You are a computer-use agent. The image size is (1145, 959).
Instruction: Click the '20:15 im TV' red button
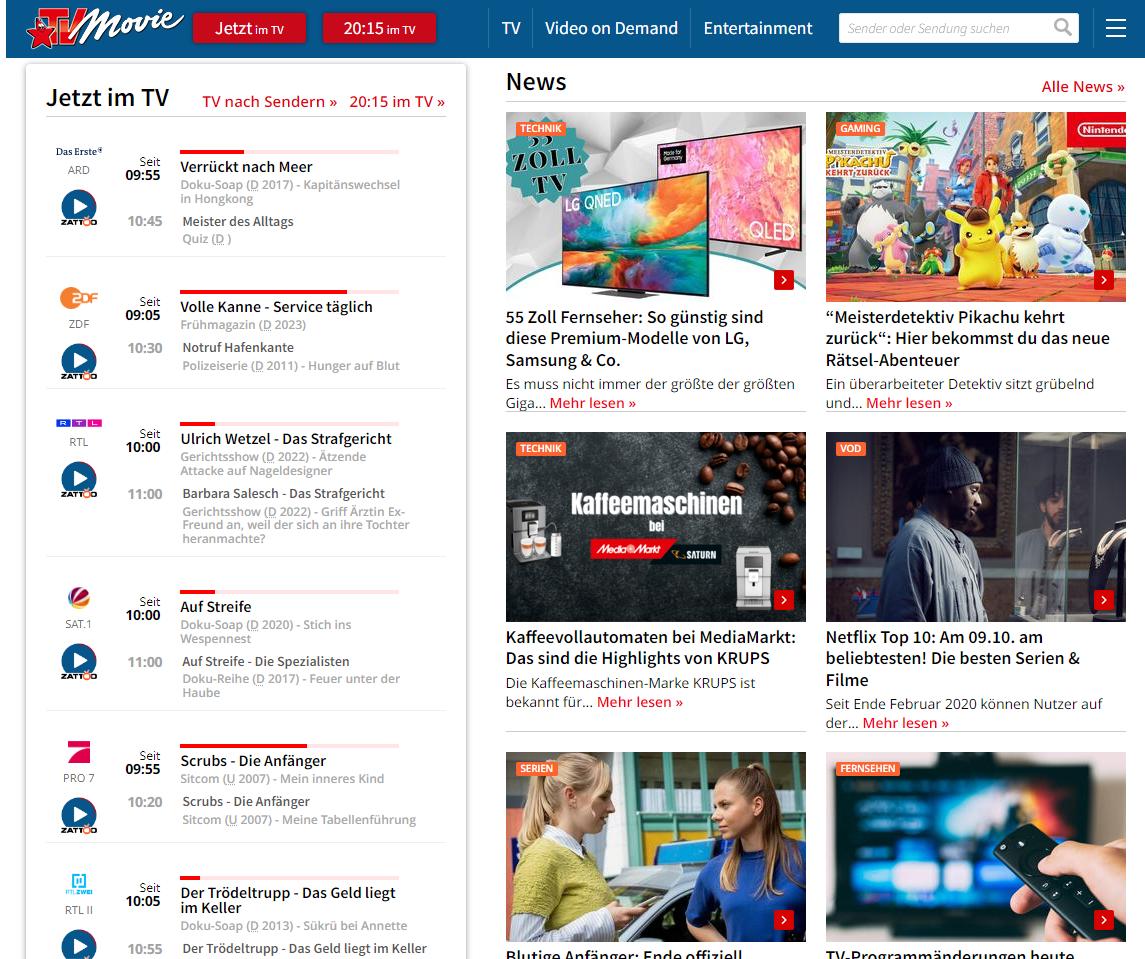[379, 28]
